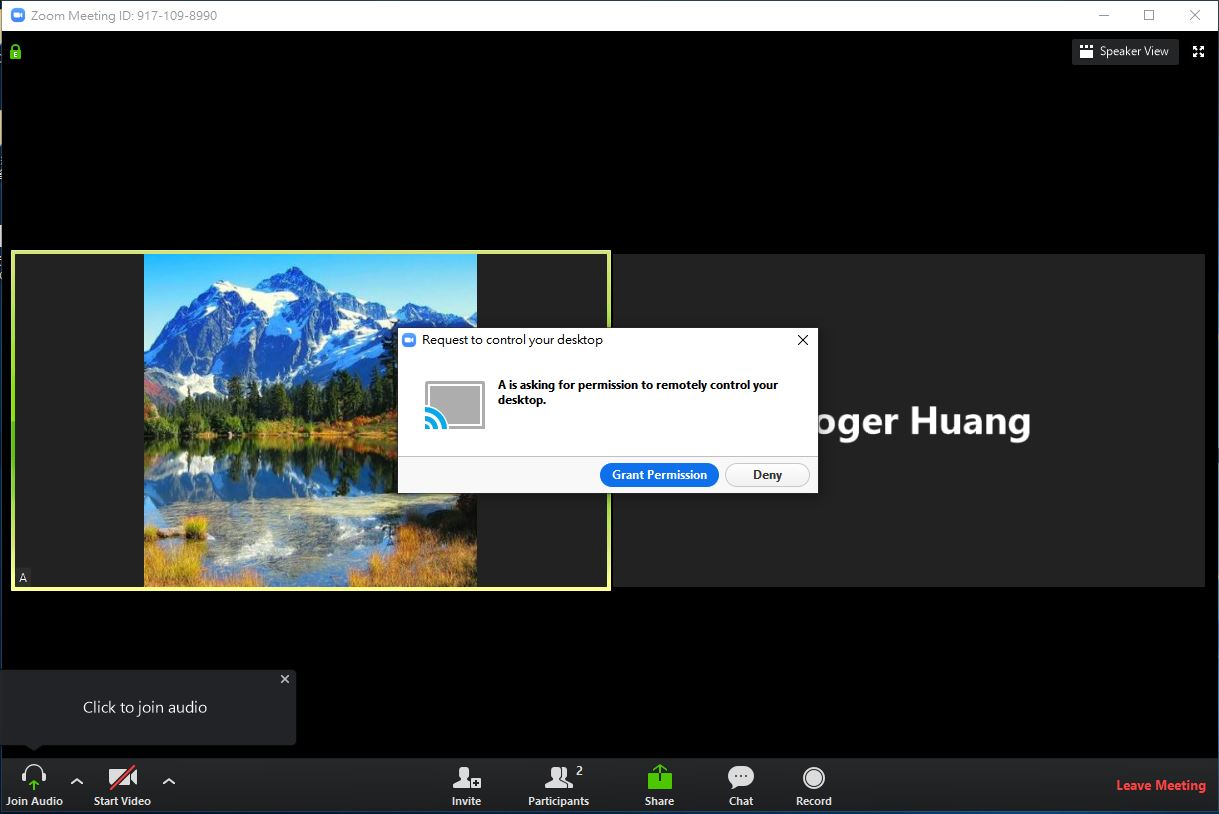The height and width of the screenshot is (814, 1219).
Task: Close the Request to control dialog
Action: point(802,340)
